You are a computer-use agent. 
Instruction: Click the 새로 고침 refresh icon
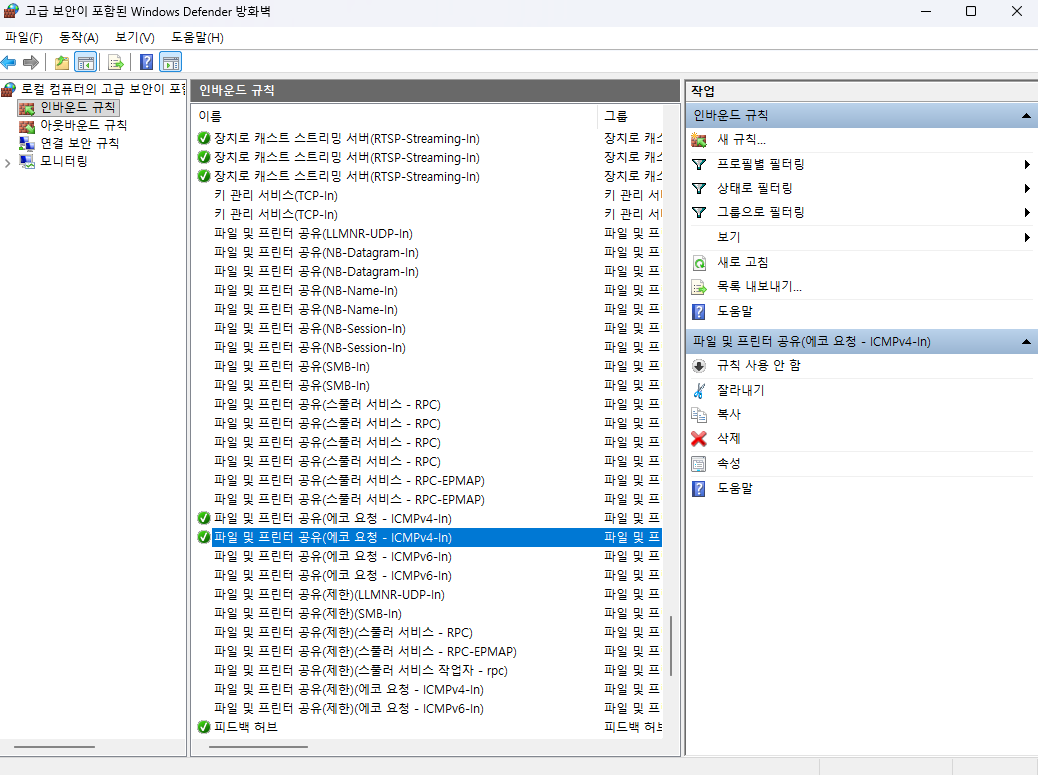[699, 263]
